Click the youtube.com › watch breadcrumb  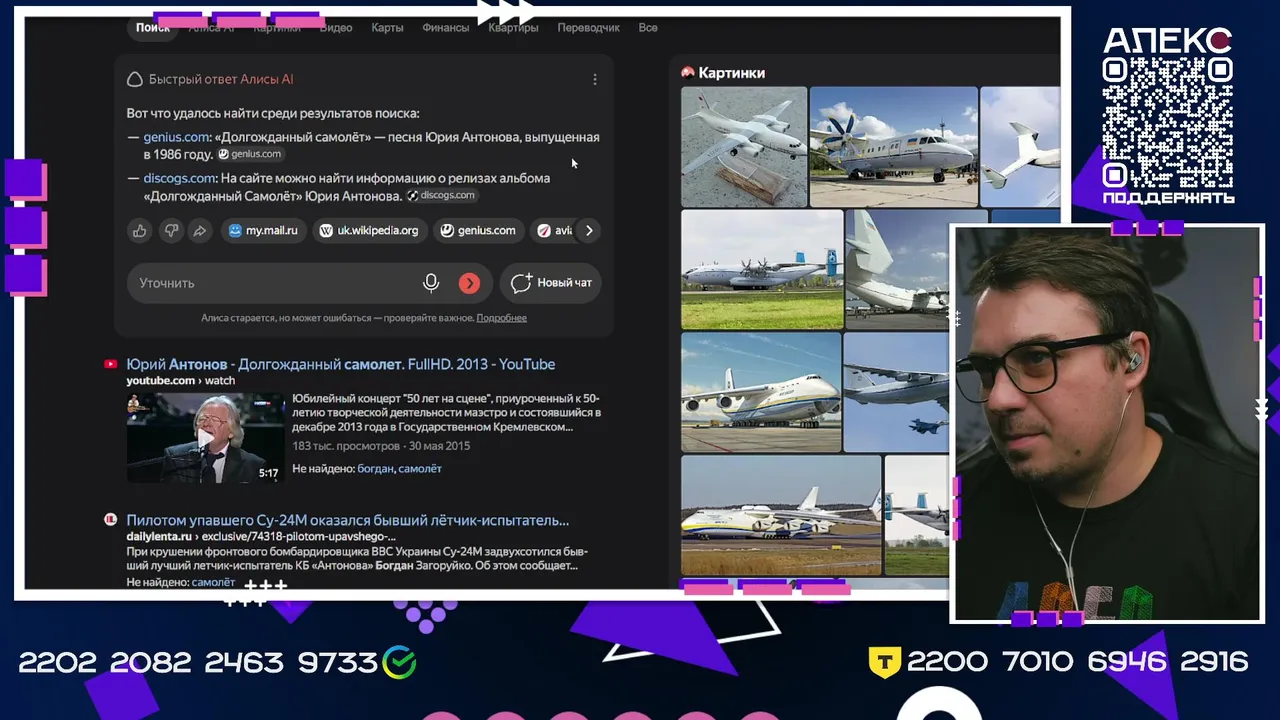pyautogui.click(x=180, y=381)
